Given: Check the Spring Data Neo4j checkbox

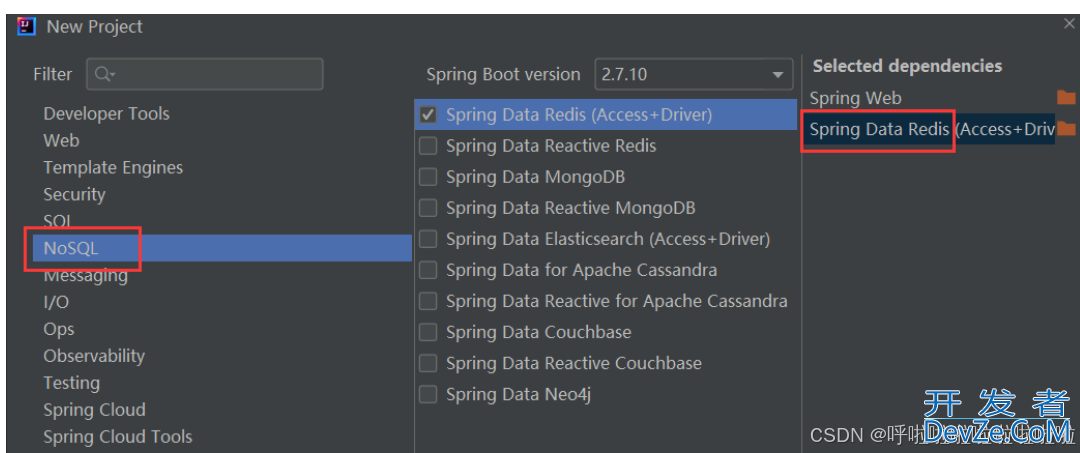Looking at the screenshot, I should [x=428, y=394].
